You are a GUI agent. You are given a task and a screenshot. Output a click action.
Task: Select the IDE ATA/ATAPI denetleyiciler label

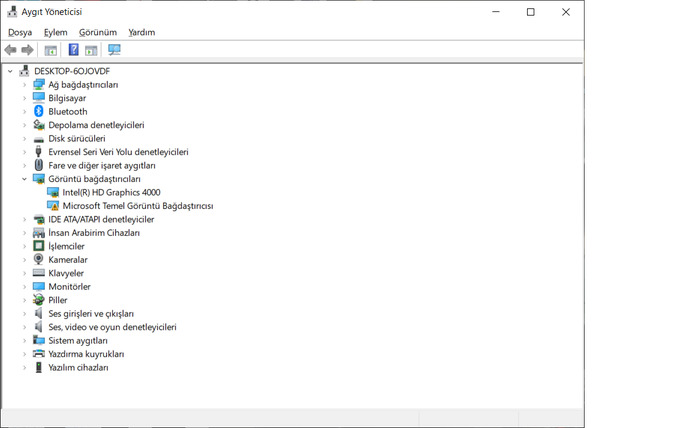click(101, 219)
